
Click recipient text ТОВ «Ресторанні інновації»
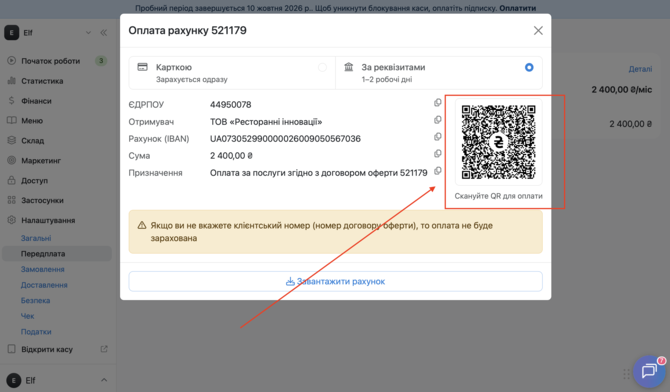pyautogui.click(x=266, y=122)
